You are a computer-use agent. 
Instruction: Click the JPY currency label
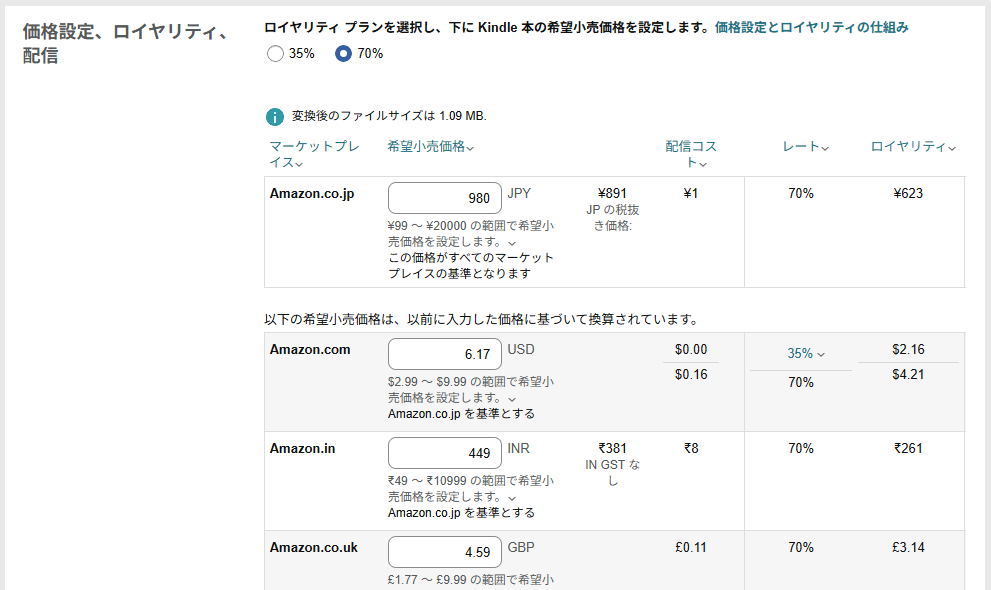[x=519, y=193]
